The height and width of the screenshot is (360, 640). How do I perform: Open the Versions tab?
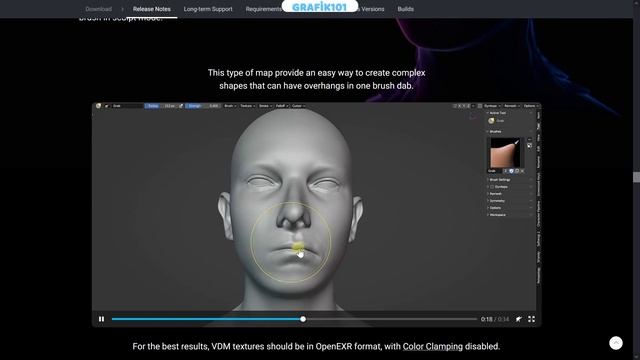(372, 9)
